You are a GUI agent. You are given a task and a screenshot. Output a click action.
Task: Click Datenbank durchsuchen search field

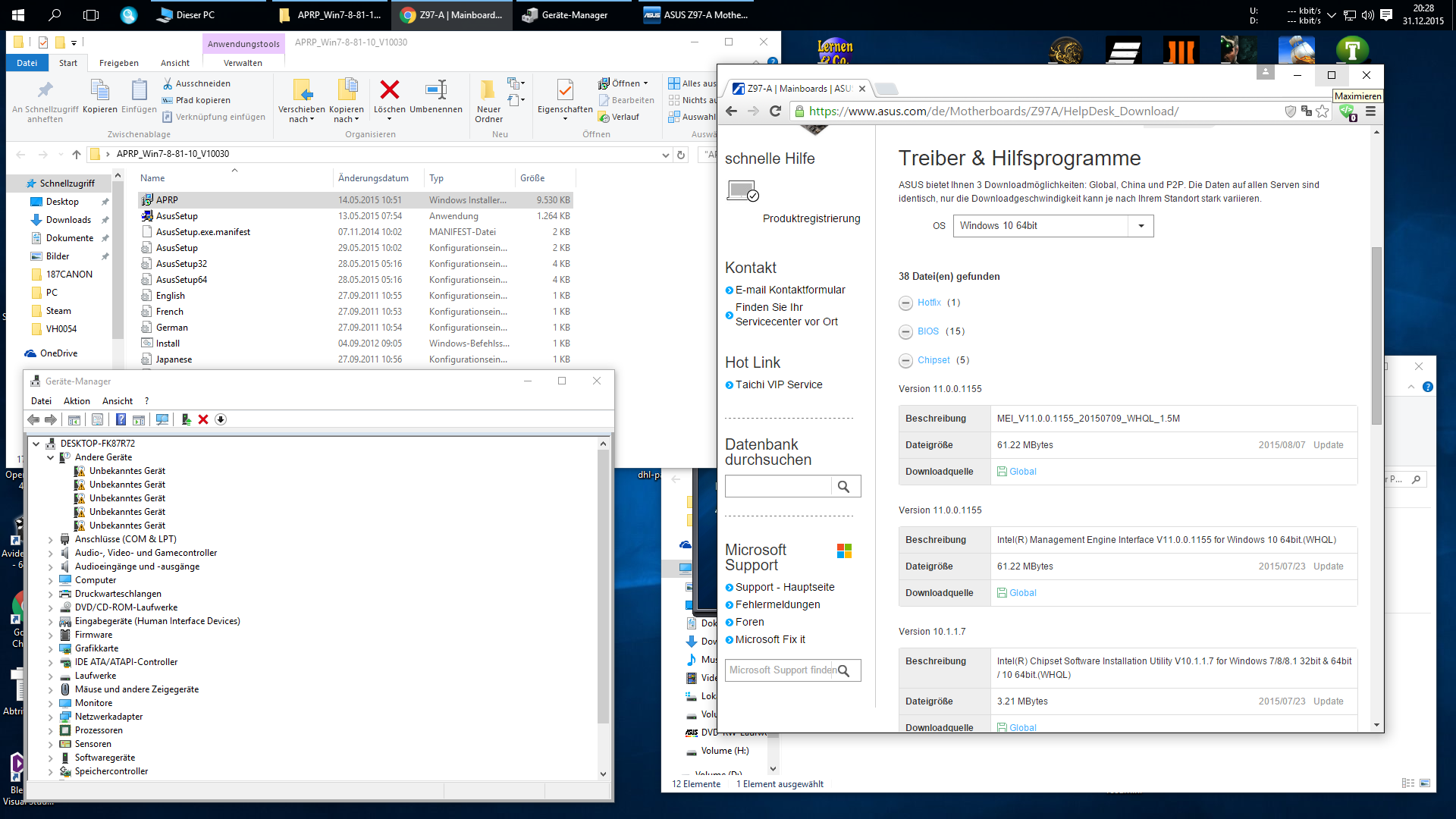click(x=778, y=487)
